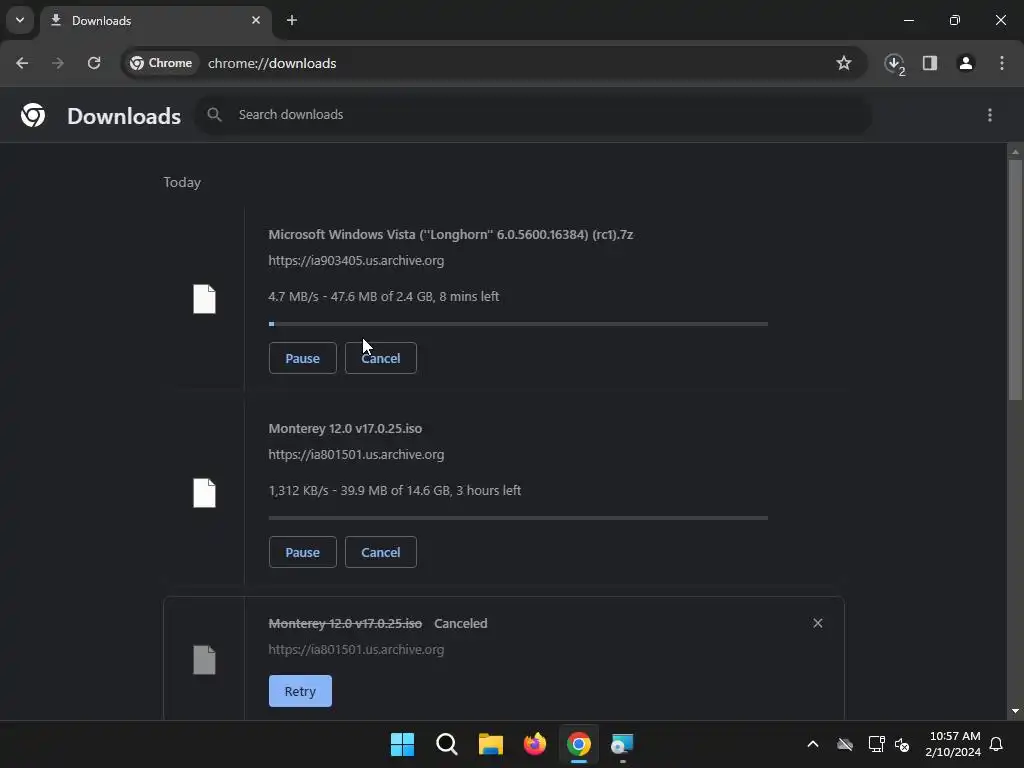Image resolution: width=1024 pixels, height=768 pixels.
Task: Reload the downloads page
Action: point(94,63)
